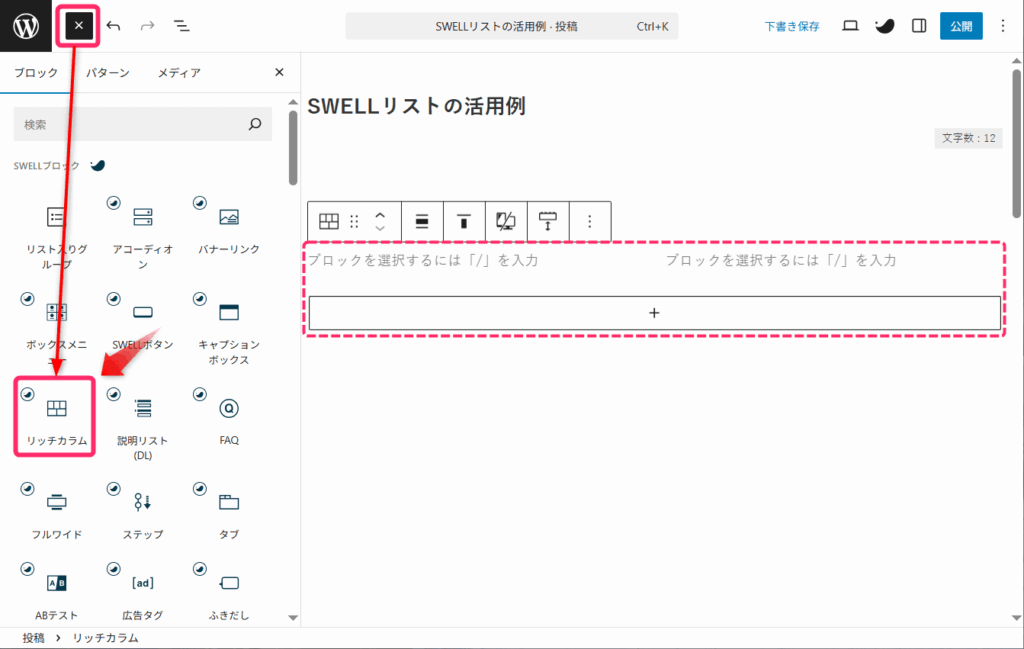Insert the 広告タグ block
The height and width of the screenshot is (649, 1024).
143,593
